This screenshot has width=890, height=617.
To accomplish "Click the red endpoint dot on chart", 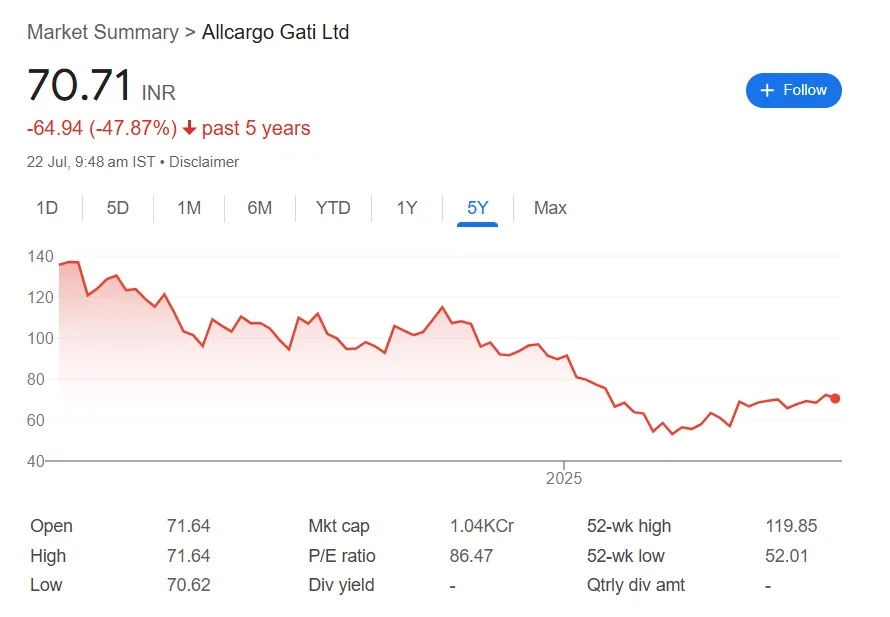I will [835, 398].
